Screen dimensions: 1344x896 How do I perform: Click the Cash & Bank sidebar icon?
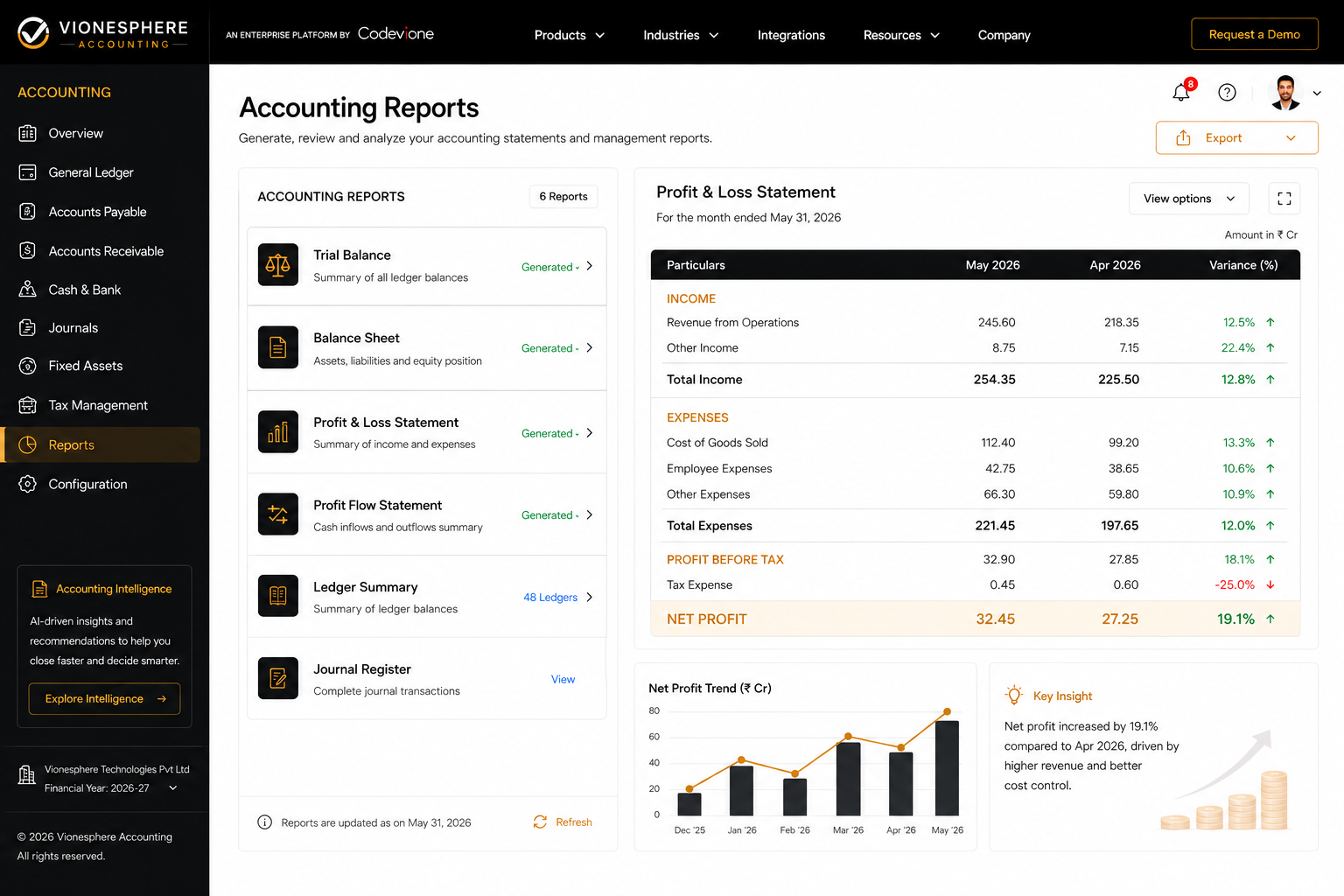(28, 289)
